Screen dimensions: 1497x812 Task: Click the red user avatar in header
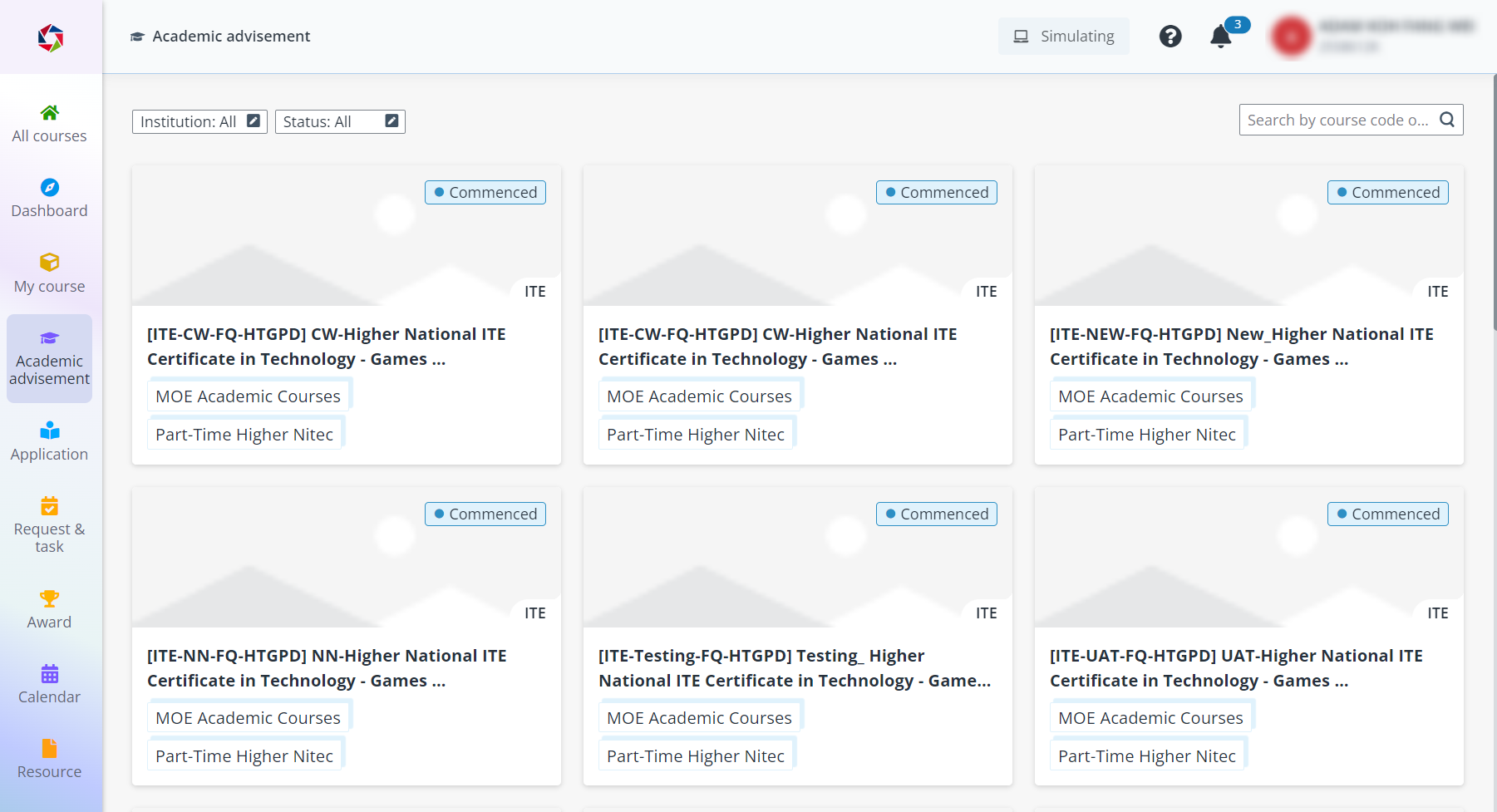point(1291,37)
